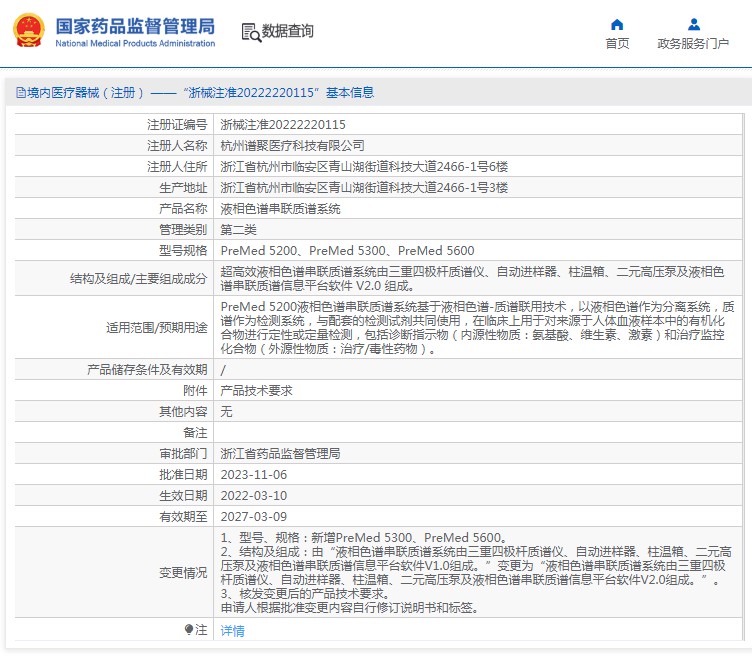Click the 注册人住所 row label
This screenshot has width=752, height=656.
pos(177,167)
